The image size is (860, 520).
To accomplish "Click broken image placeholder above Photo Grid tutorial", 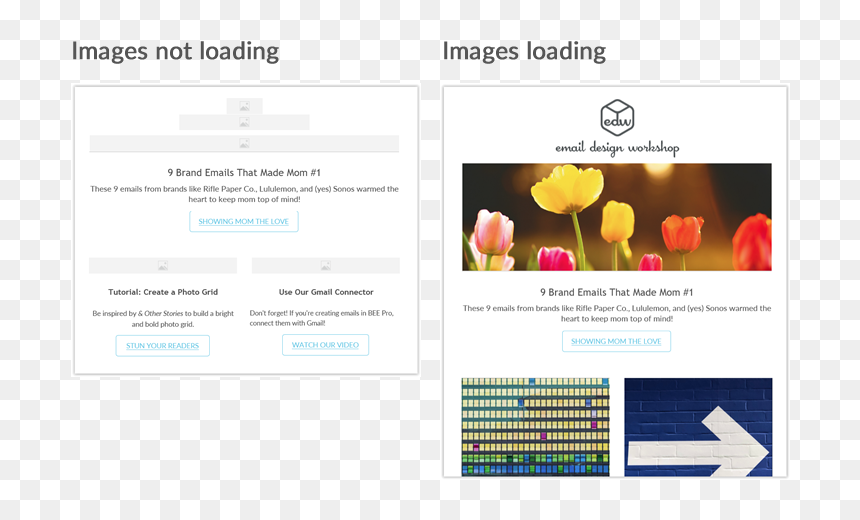I will pyautogui.click(x=163, y=265).
